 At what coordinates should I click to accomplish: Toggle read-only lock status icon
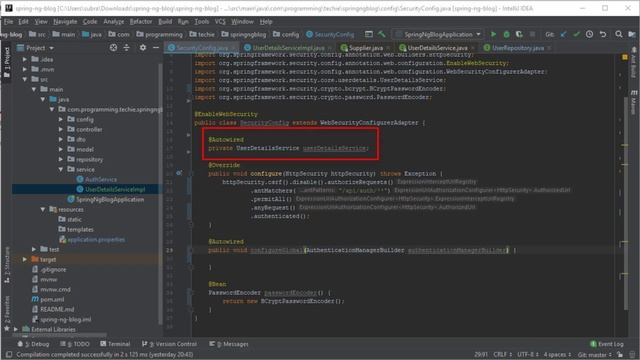tap(620, 354)
